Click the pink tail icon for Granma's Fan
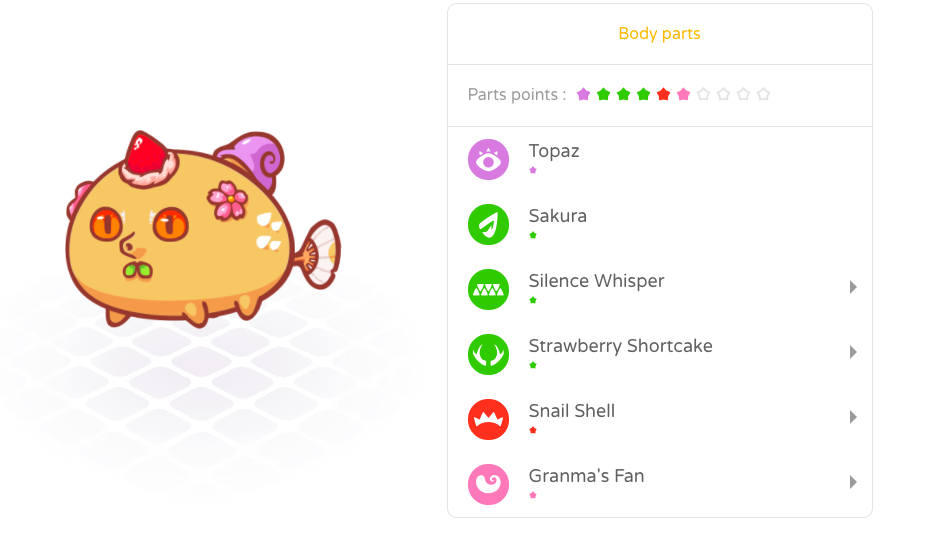 point(488,484)
